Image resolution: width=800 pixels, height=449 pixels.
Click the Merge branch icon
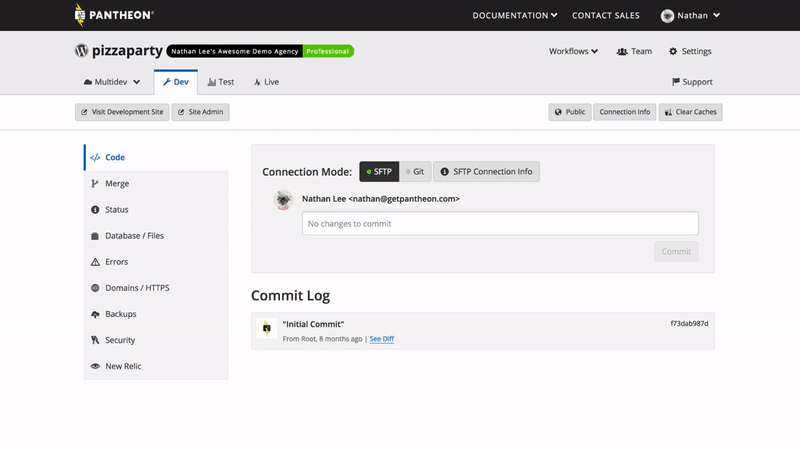click(x=95, y=183)
